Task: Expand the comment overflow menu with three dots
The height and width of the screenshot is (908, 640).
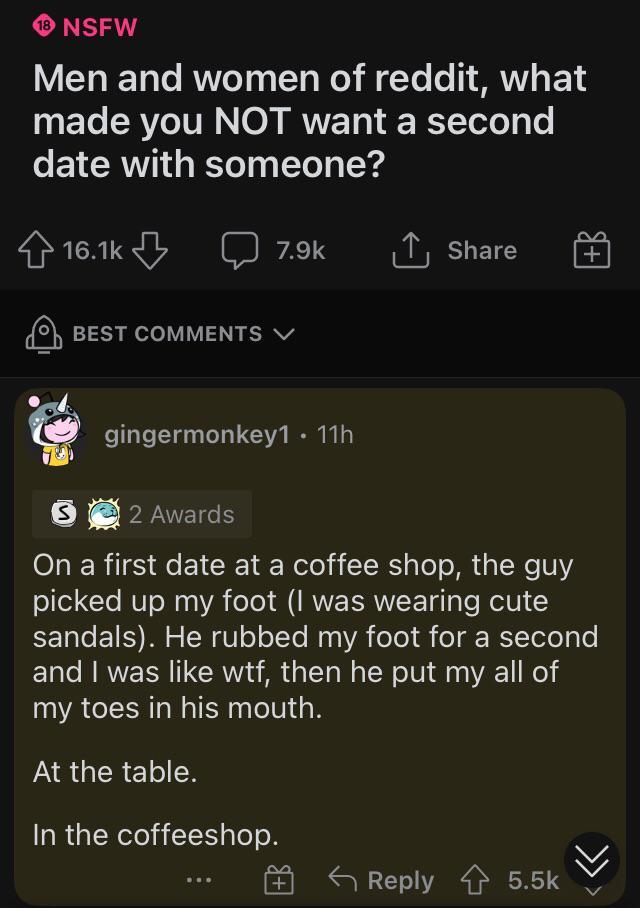Action: point(198,880)
